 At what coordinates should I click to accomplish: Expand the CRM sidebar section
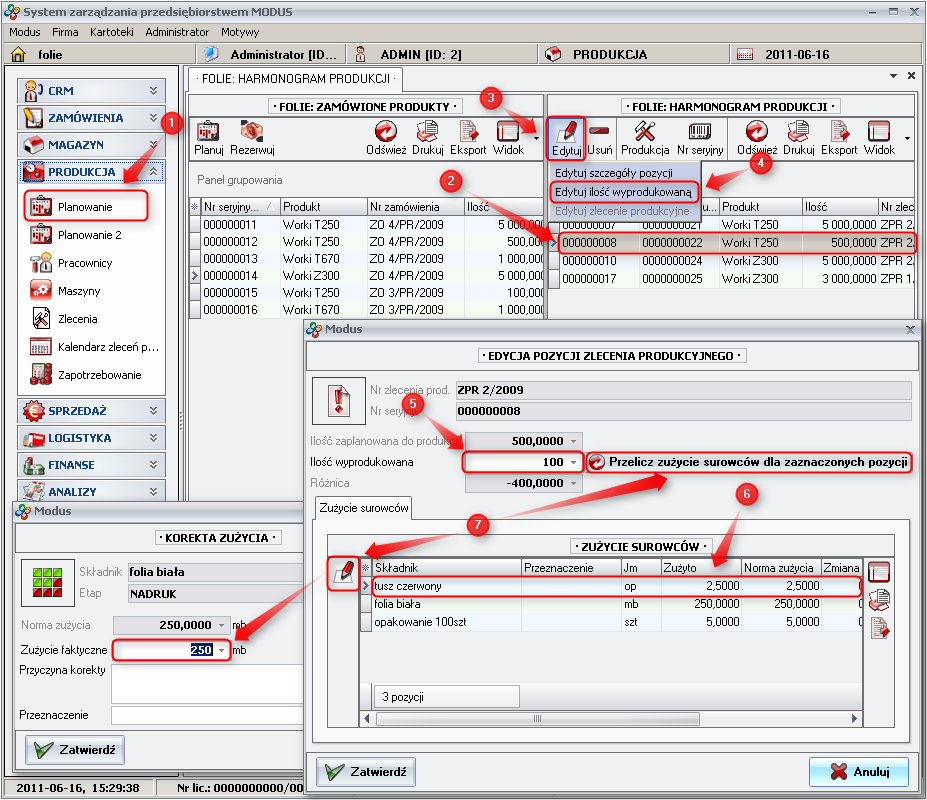pos(91,90)
